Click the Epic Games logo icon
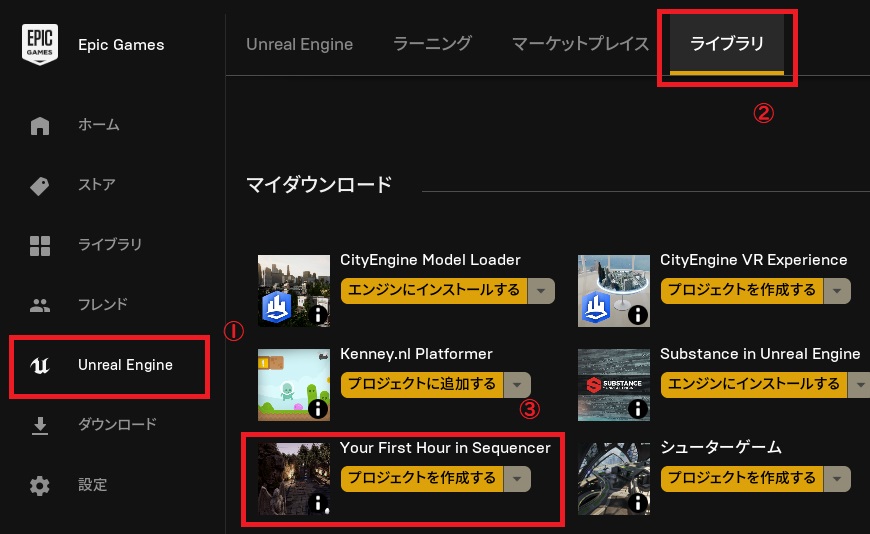This screenshot has width=870, height=534. [x=40, y=44]
